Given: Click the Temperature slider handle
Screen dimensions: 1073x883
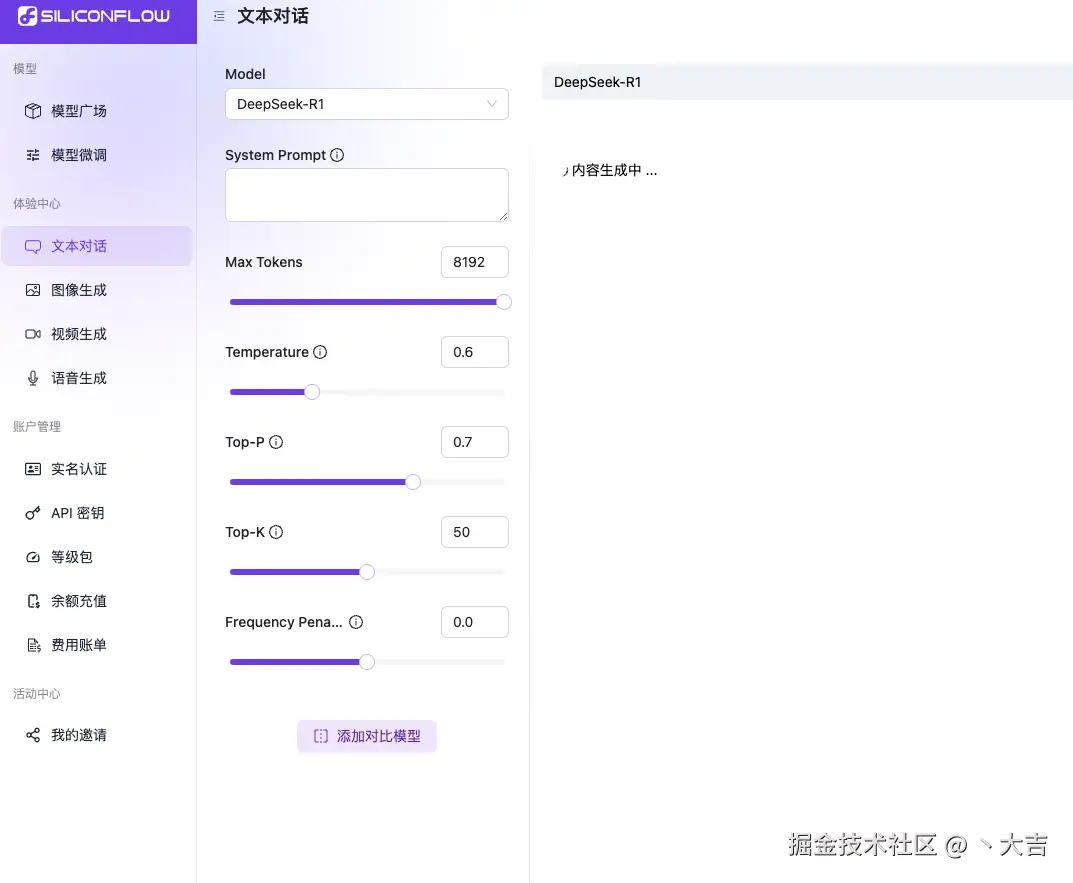Looking at the screenshot, I should click(311, 392).
